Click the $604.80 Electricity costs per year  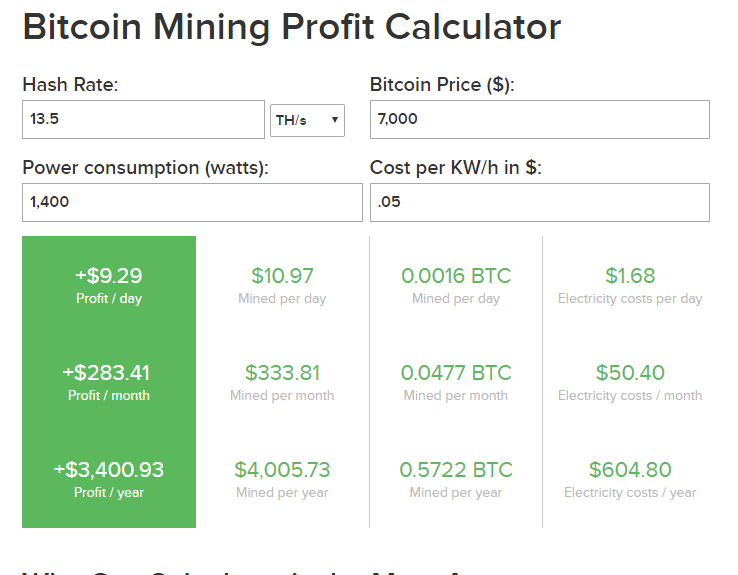coord(630,470)
